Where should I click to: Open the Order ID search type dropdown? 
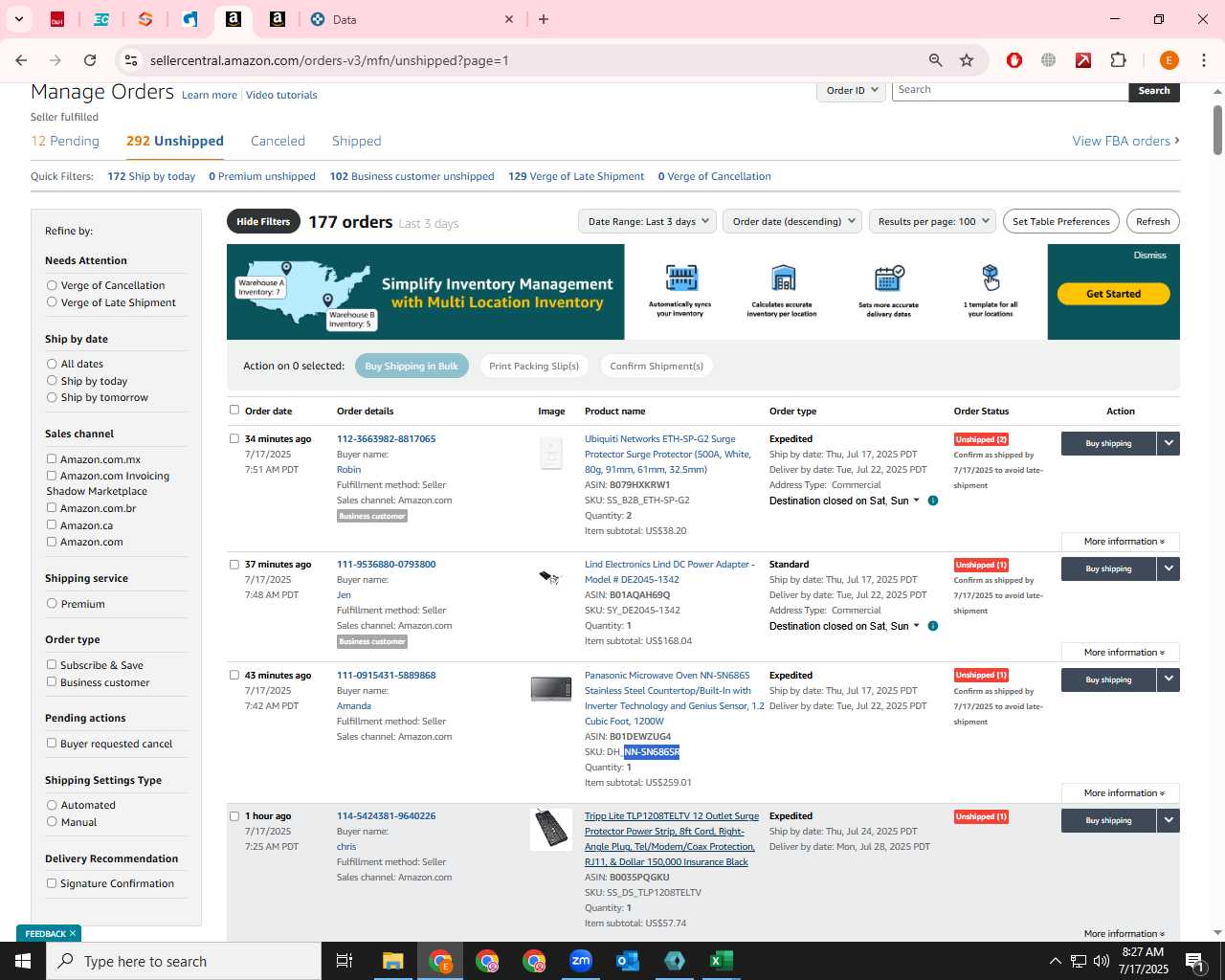(850, 90)
